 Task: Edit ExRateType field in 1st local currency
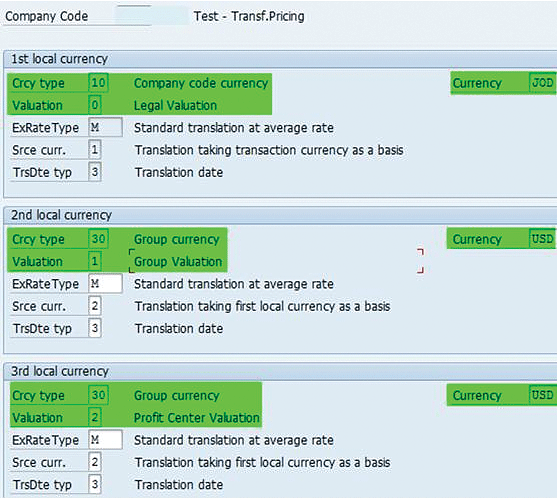[106, 127]
